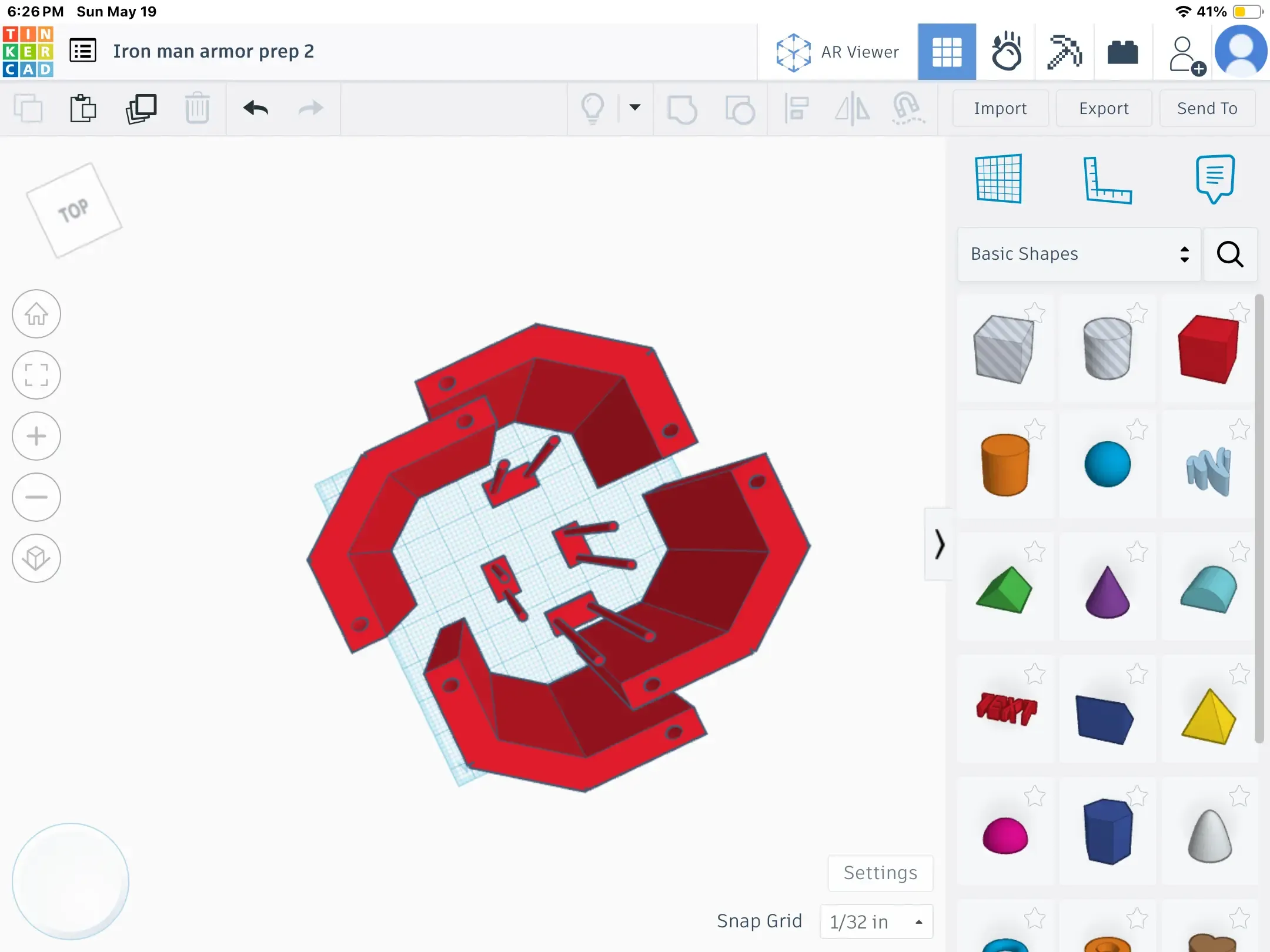Open visibility dropdown arrow next to lightbulb

coord(635,108)
